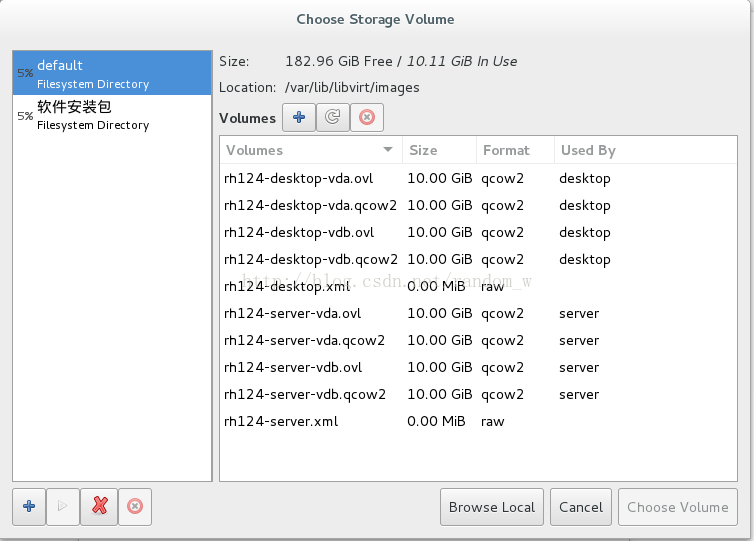The image size is (754, 541).
Task: Click the delete volume red icon
Action: [x=367, y=117]
